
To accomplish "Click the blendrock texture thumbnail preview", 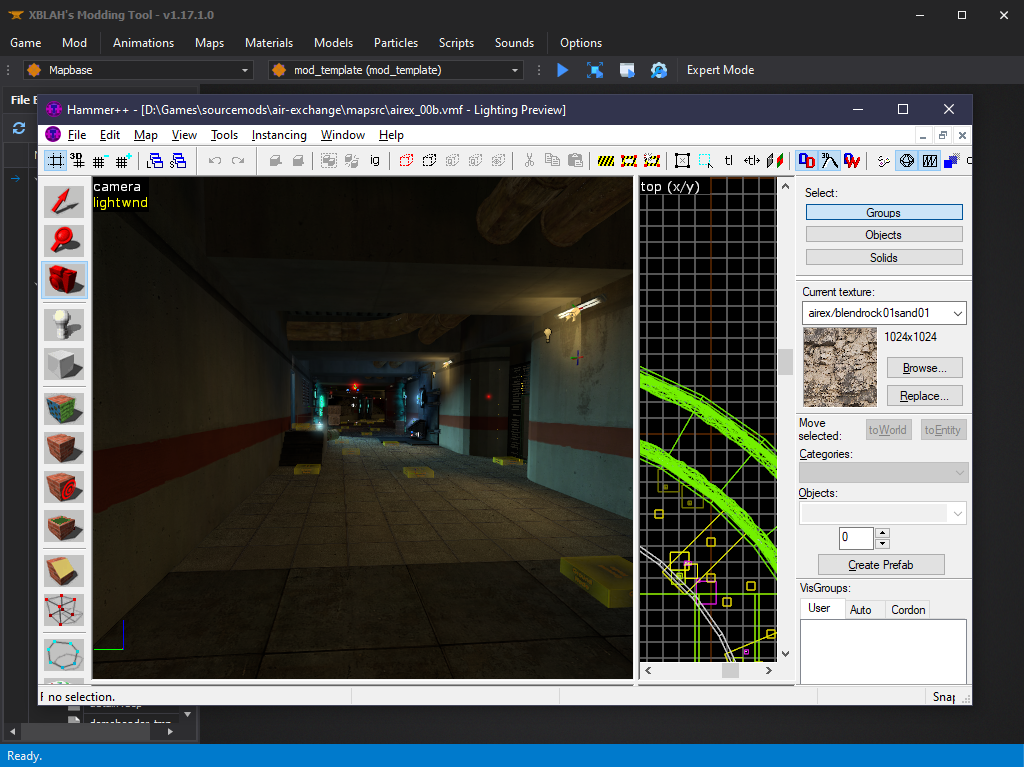I will pyautogui.click(x=839, y=367).
